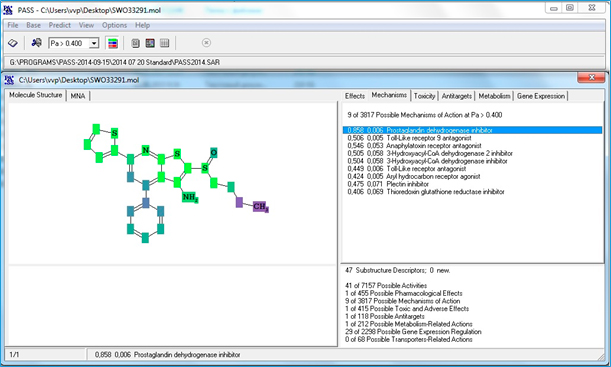Switch to Effects tab
This screenshot has width=611, height=367.
point(355,96)
